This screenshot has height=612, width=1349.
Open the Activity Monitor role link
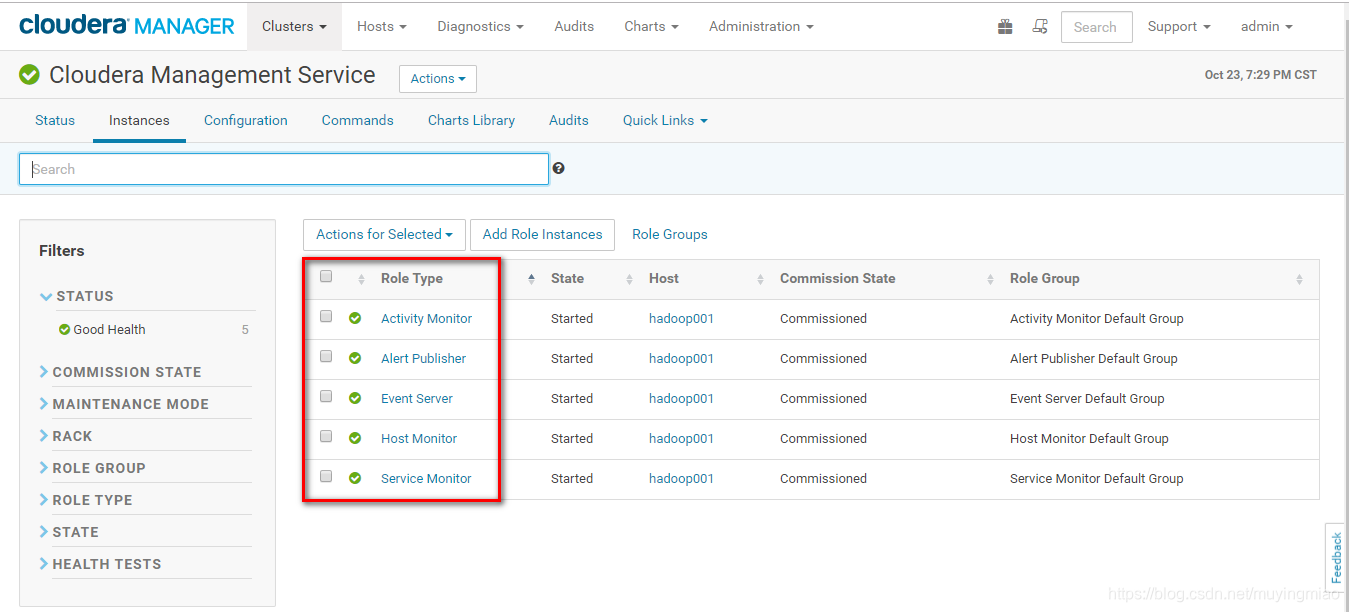(426, 318)
